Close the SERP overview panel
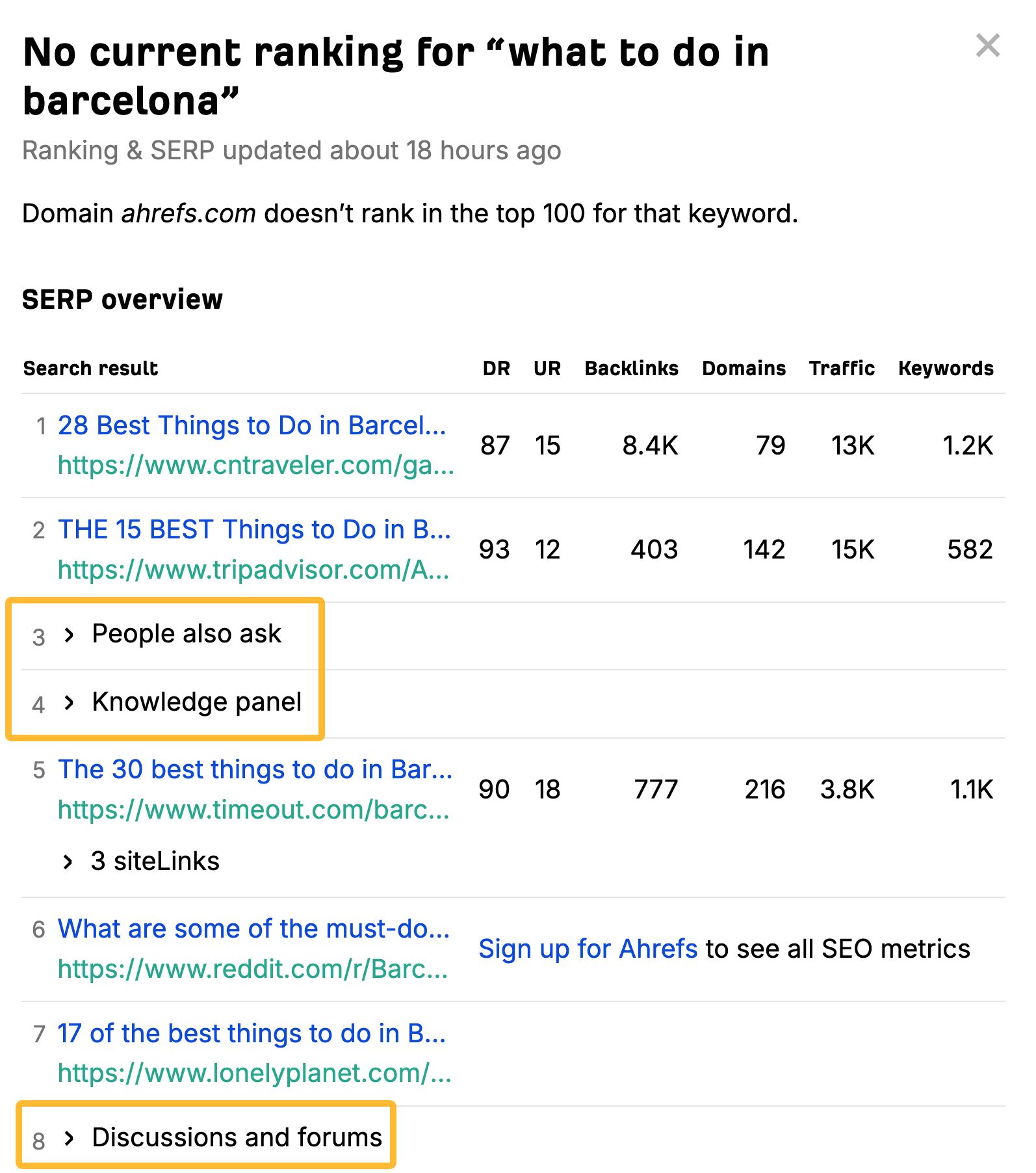The height and width of the screenshot is (1173, 1036). pos(988,45)
